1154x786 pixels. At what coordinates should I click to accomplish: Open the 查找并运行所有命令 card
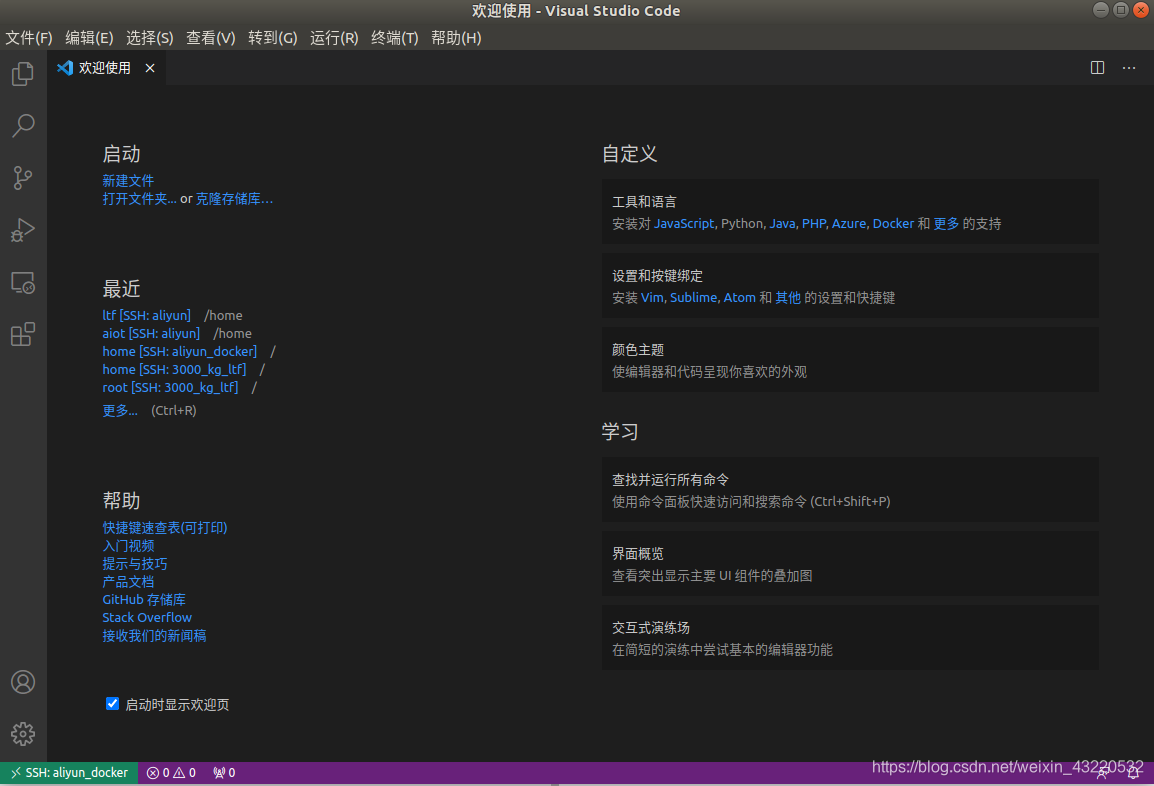850,490
